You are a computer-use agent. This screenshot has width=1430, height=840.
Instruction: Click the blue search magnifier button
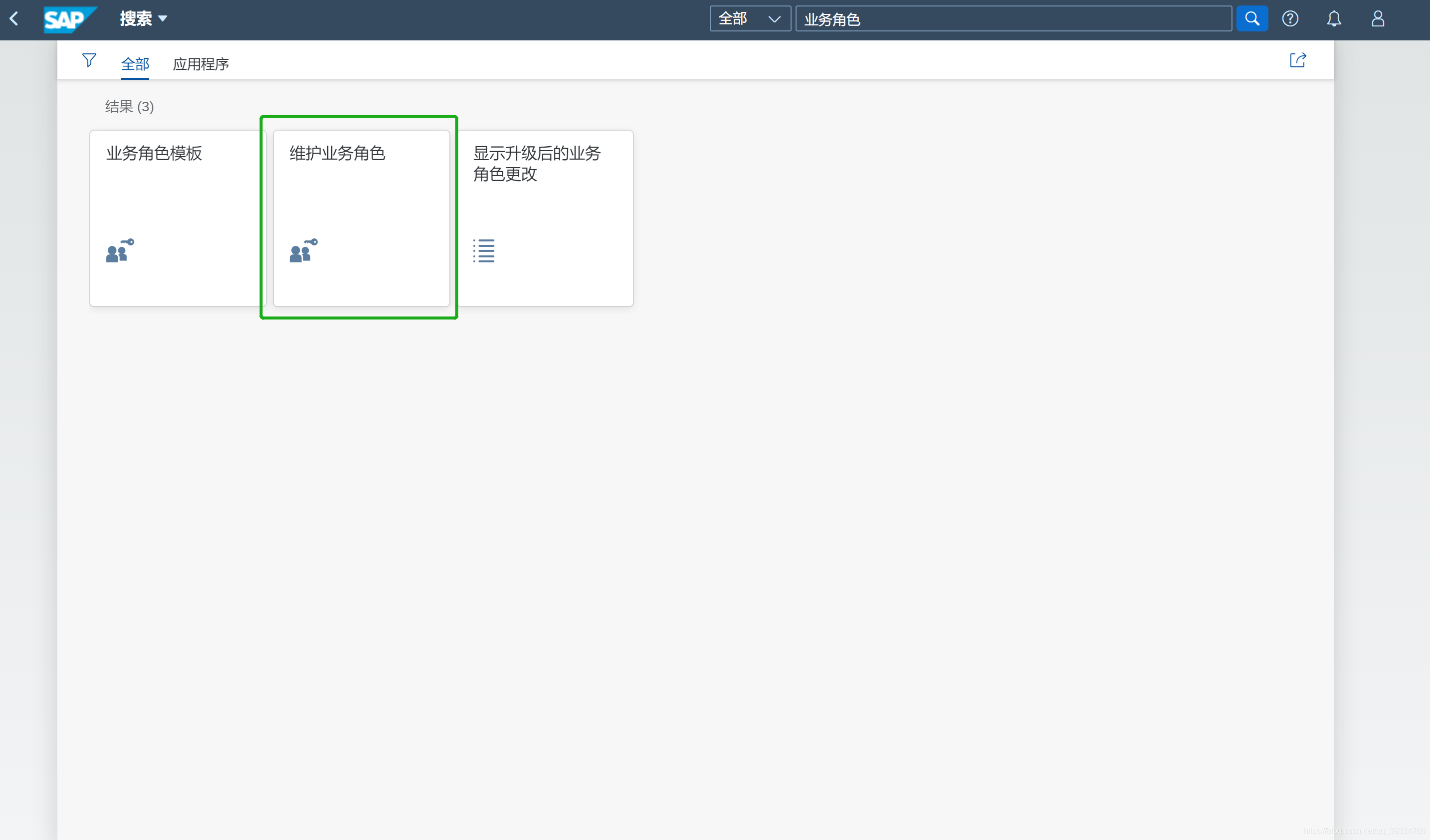click(x=1252, y=19)
